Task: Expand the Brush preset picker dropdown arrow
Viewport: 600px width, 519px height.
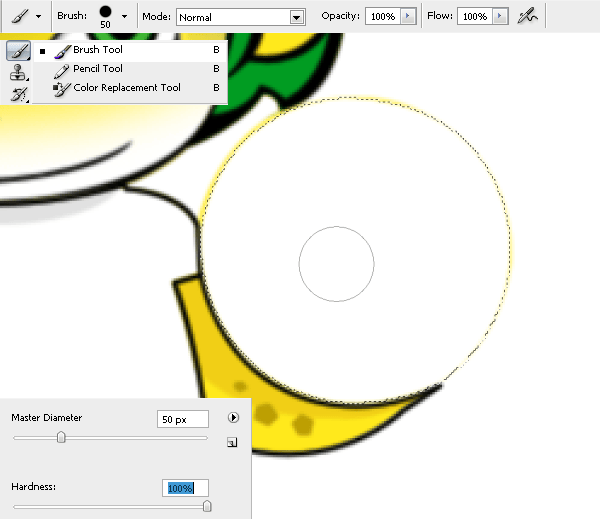Action: click(124, 17)
